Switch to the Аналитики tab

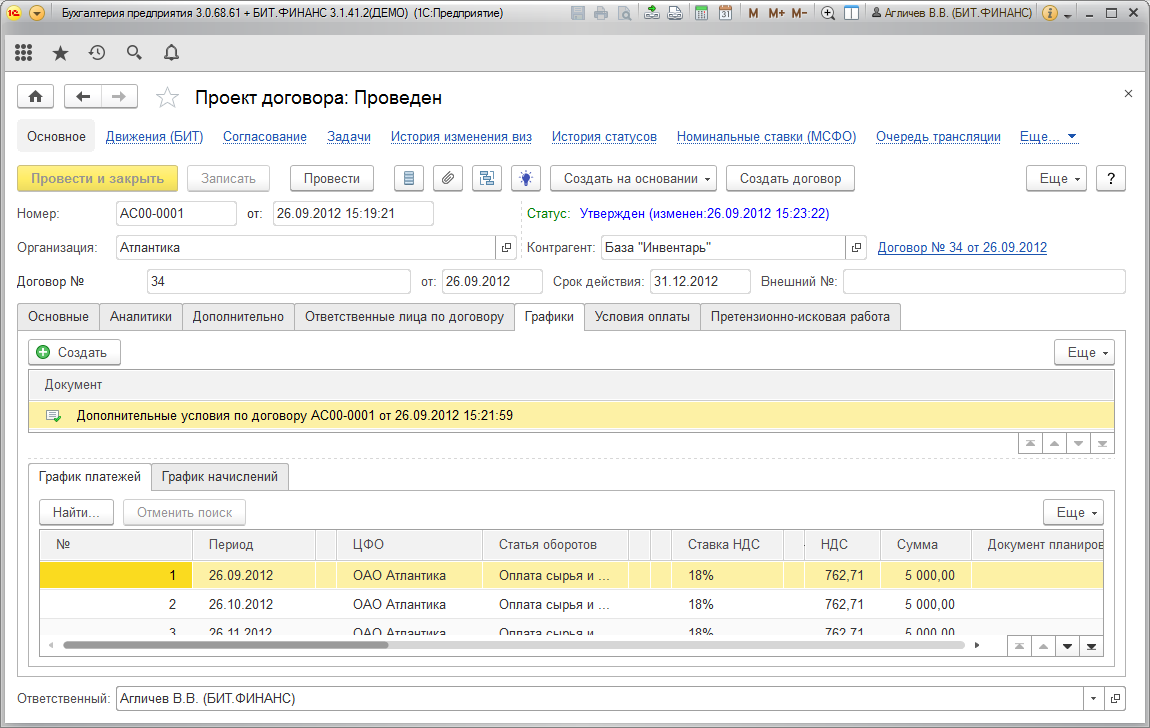[141, 317]
